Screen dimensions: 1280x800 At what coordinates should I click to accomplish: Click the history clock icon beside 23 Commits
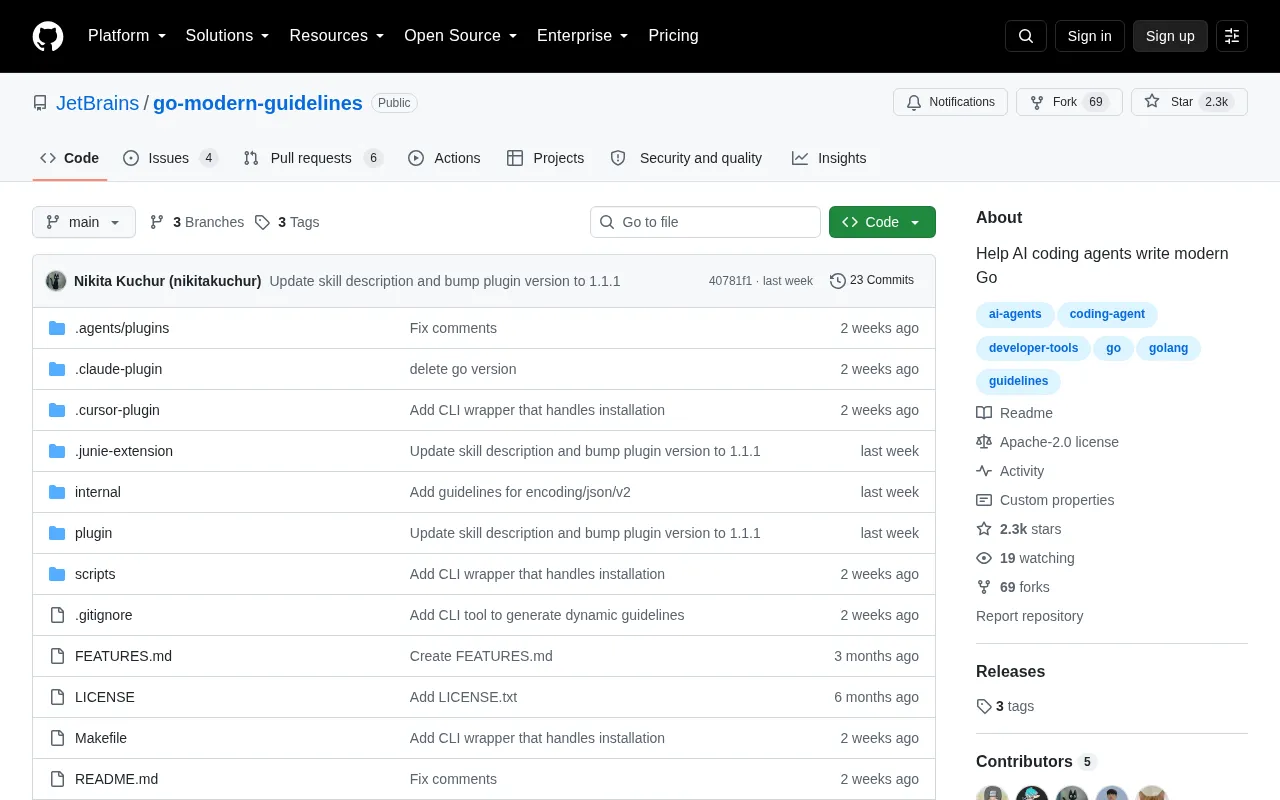838,281
